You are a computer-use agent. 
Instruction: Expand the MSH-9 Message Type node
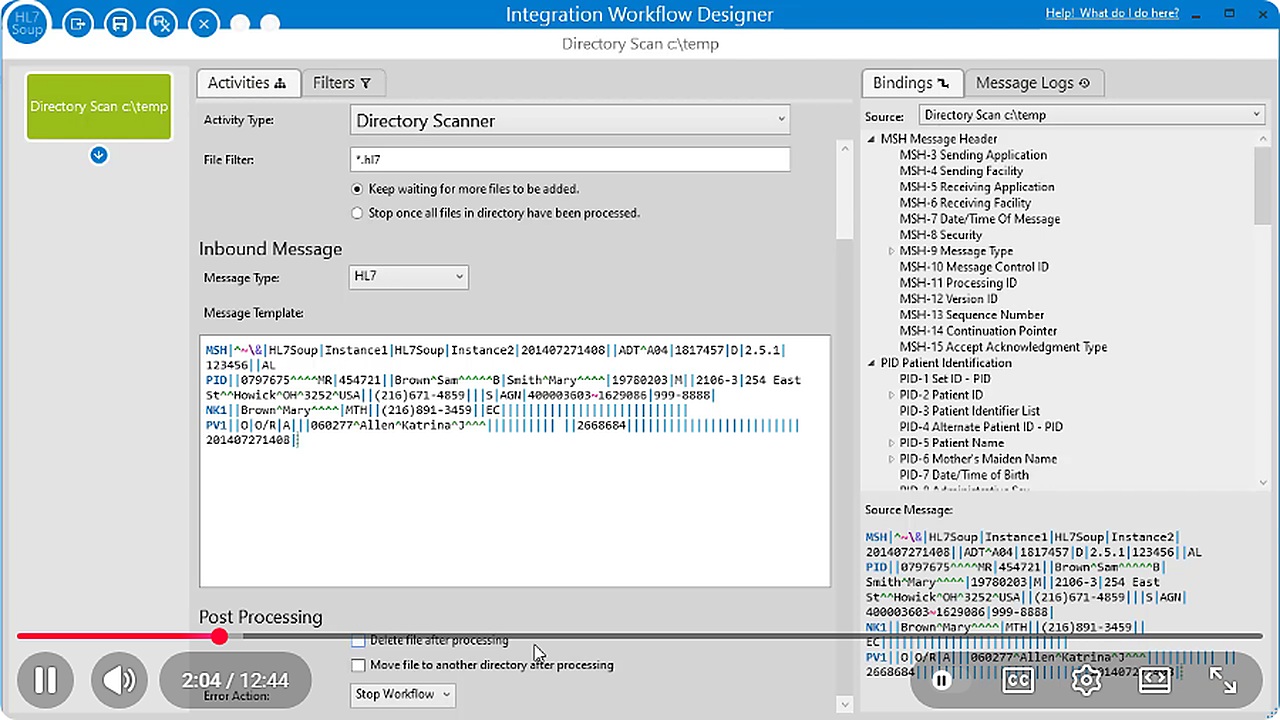(891, 251)
